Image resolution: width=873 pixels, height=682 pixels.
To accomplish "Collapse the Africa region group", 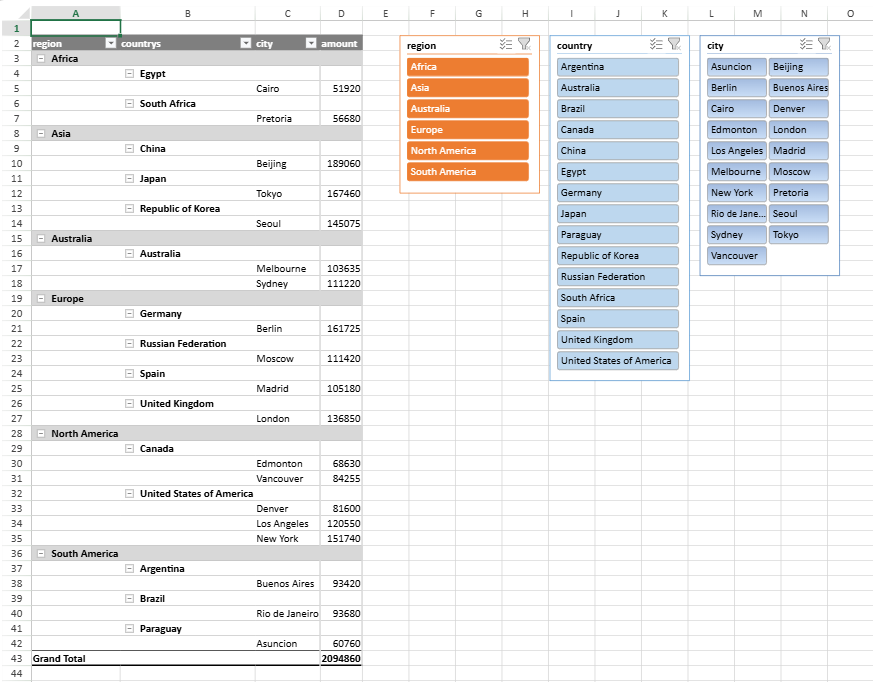I will pos(41,58).
